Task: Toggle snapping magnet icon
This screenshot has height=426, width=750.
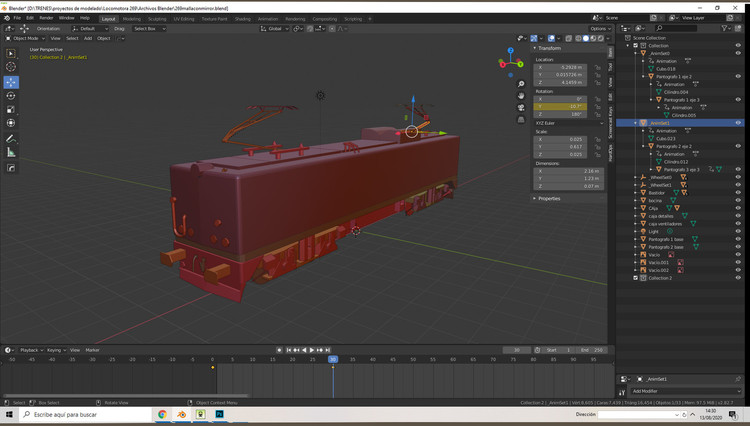Action: click(310, 29)
